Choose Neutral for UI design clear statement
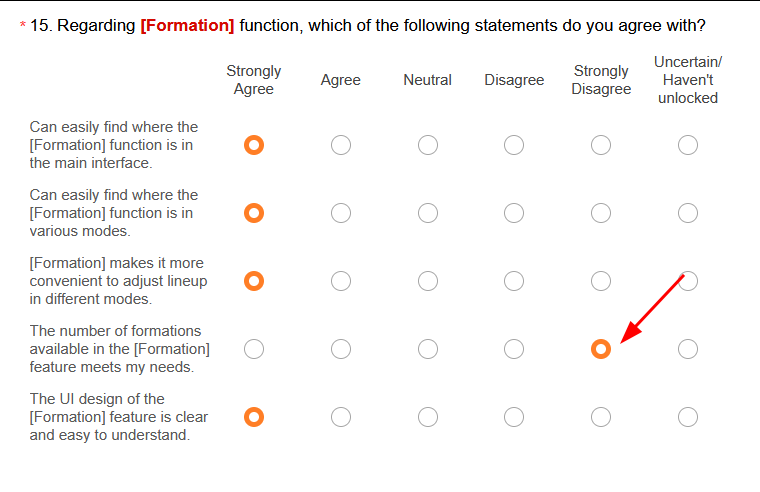This screenshot has height=492, width=760. 428,417
